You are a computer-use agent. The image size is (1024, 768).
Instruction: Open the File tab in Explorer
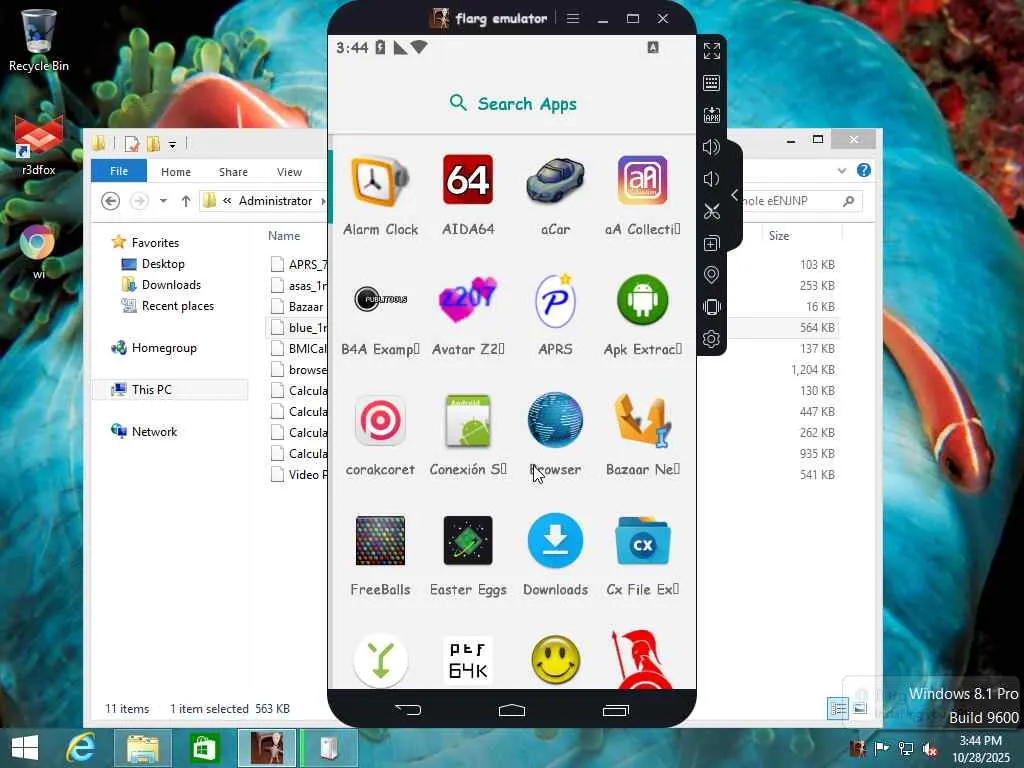(x=119, y=171)
